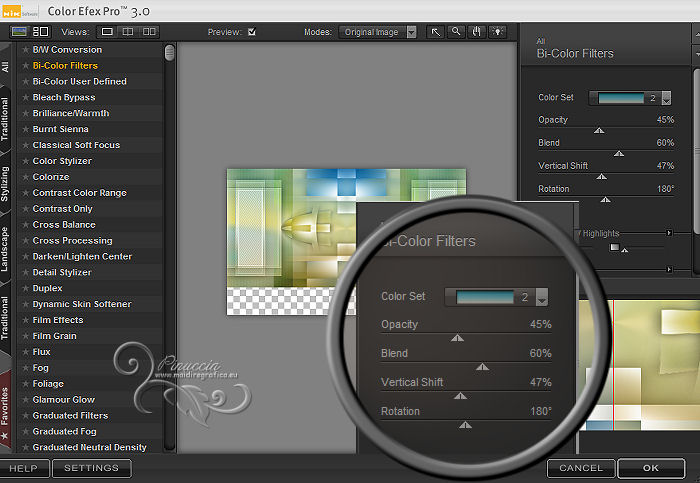Click the filter list scrollbar thumb
The image size is (700, 483).
(169, 53)
